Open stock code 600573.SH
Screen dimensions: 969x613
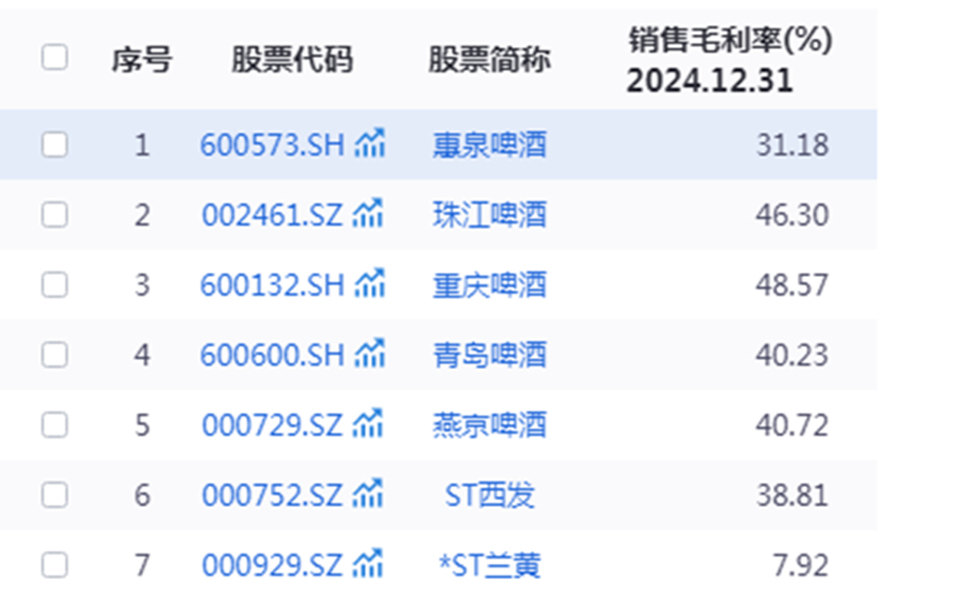tap(273, 145)
